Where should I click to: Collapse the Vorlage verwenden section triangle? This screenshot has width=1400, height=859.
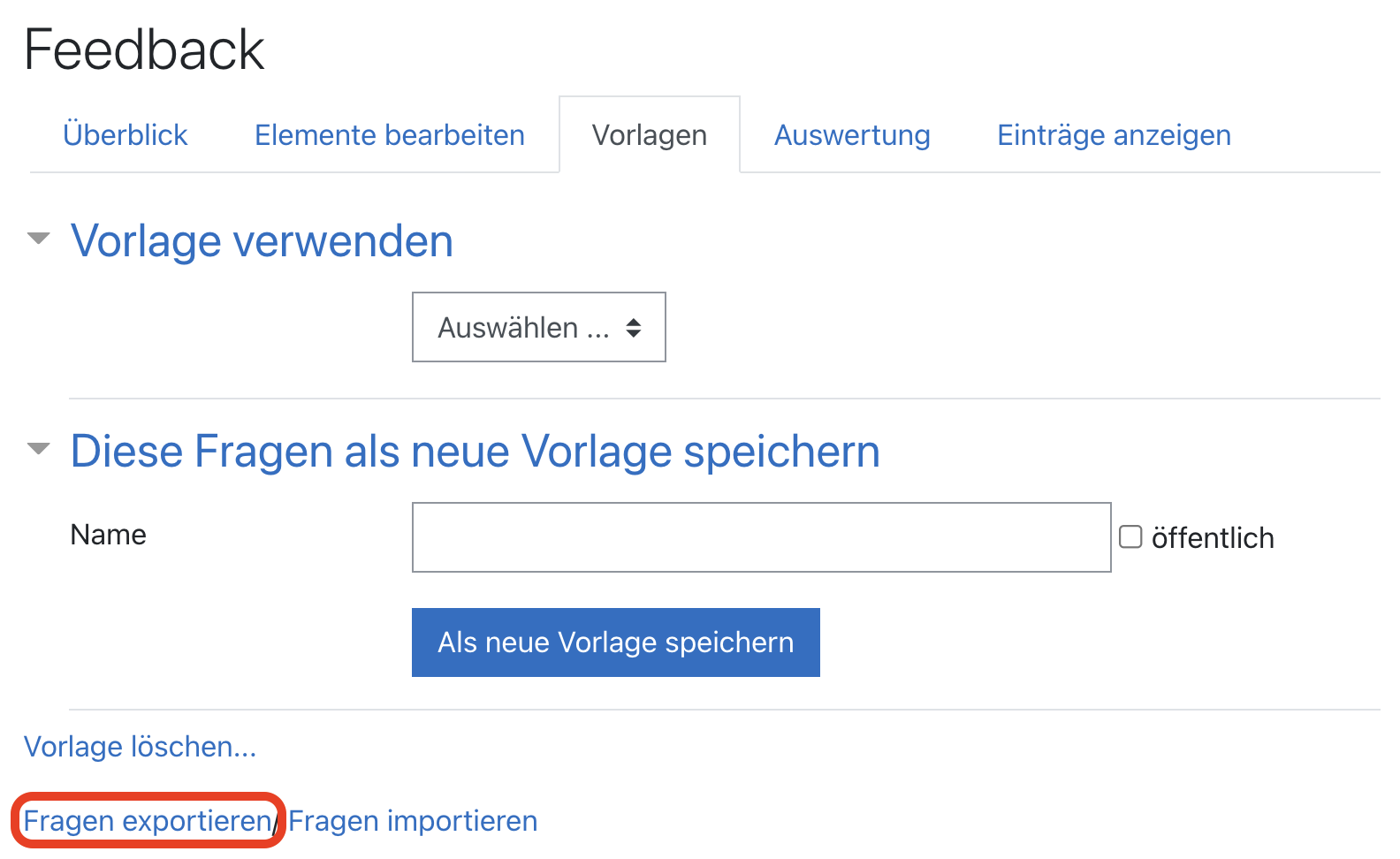click(x=39, y=239)
